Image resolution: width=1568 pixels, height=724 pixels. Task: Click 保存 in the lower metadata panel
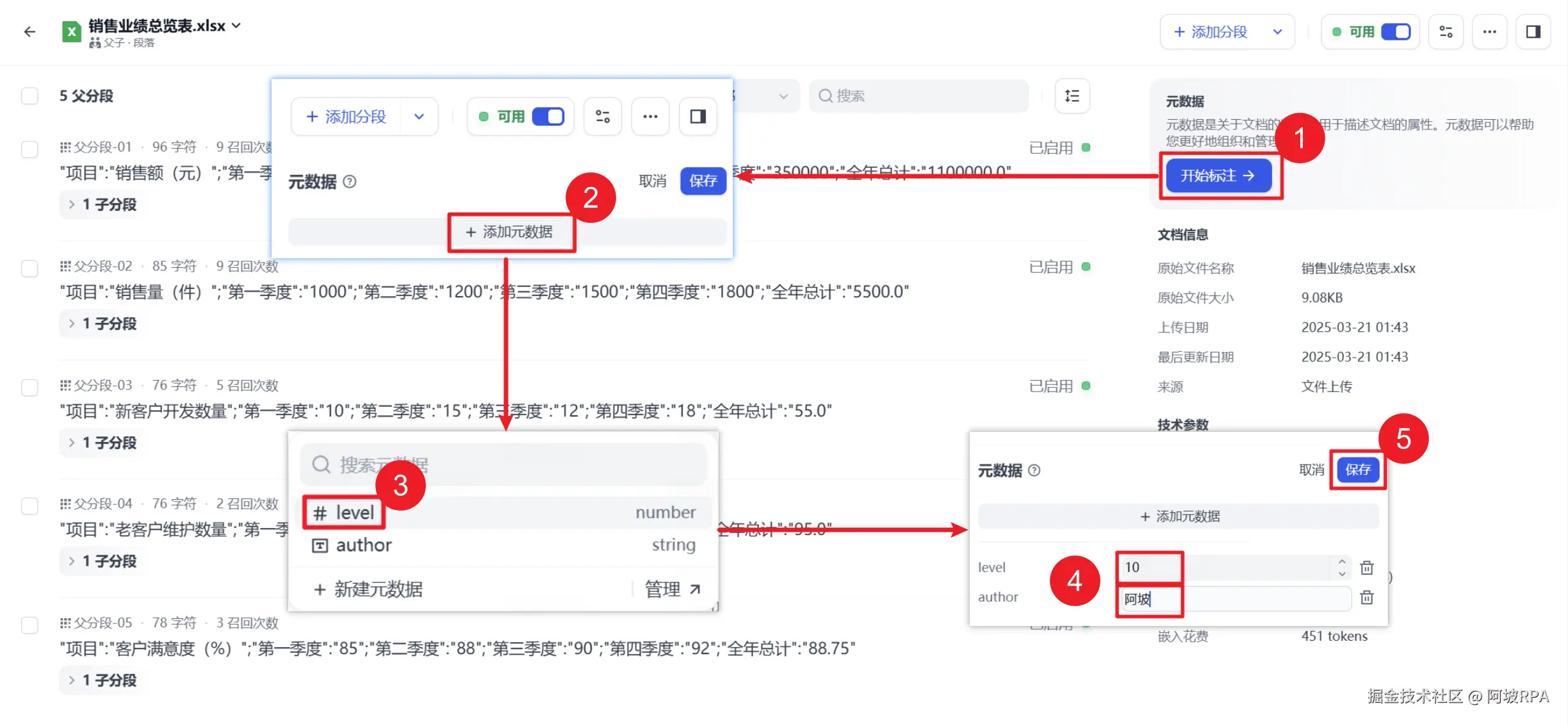1357,470
